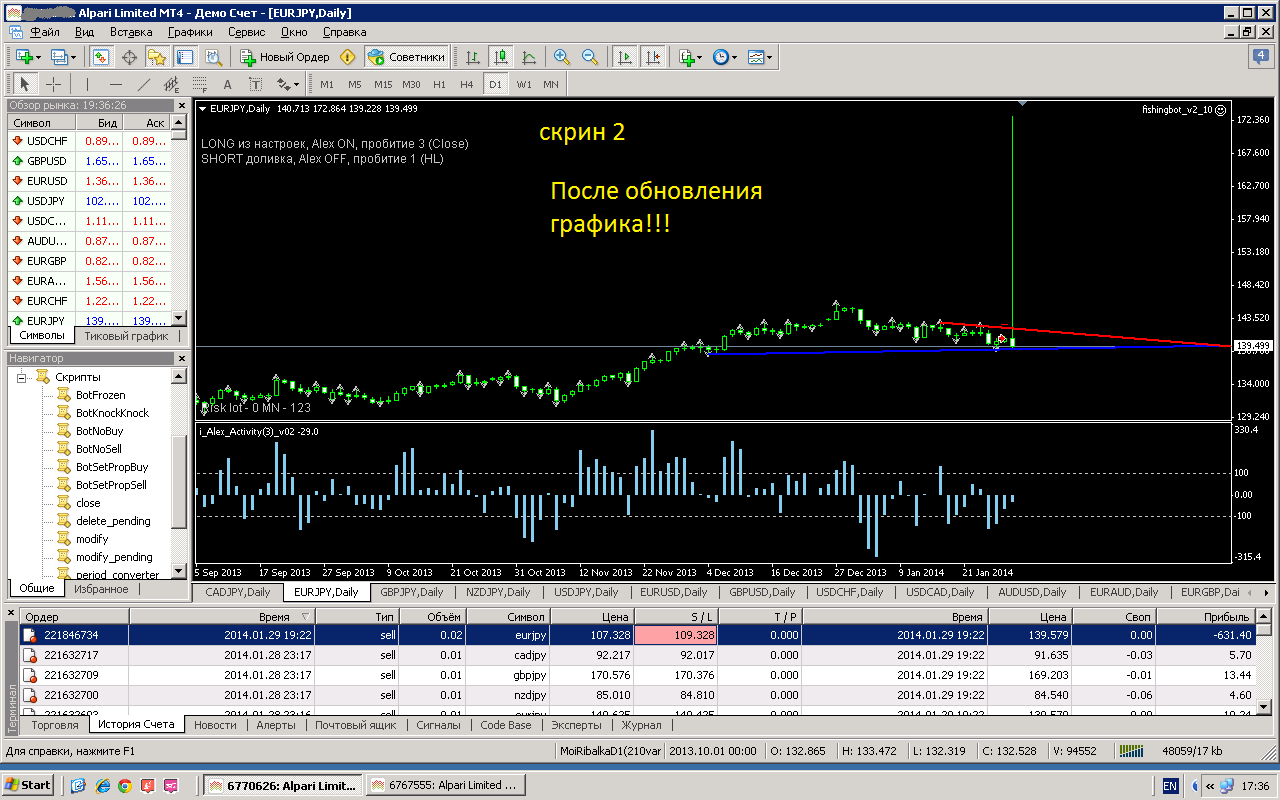Viewport: 1280px width, 800px height.
Task: Switch chart to candlesticks icon
Action: point(501,57)
